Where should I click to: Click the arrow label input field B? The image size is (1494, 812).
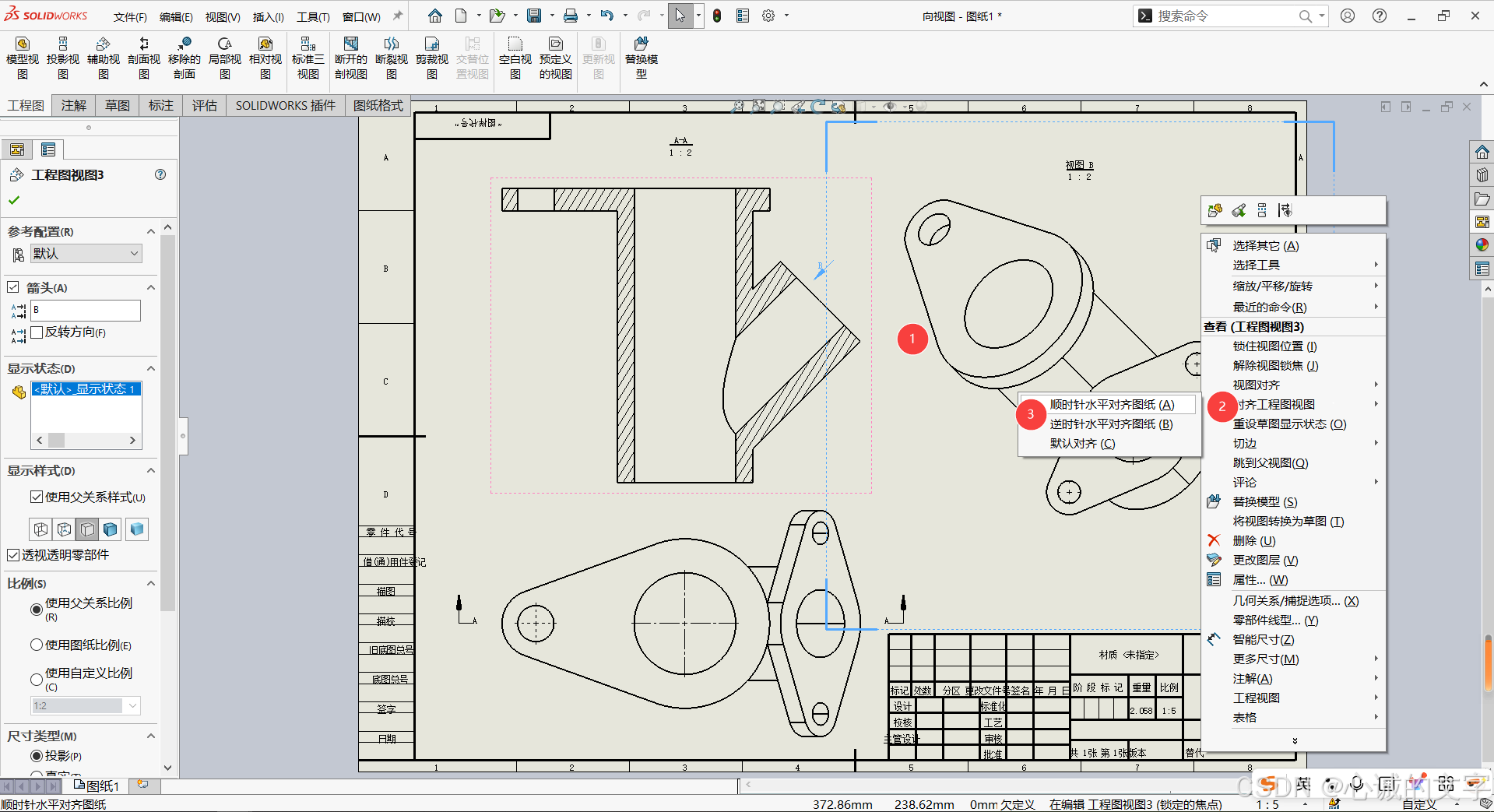coord(86,310)
